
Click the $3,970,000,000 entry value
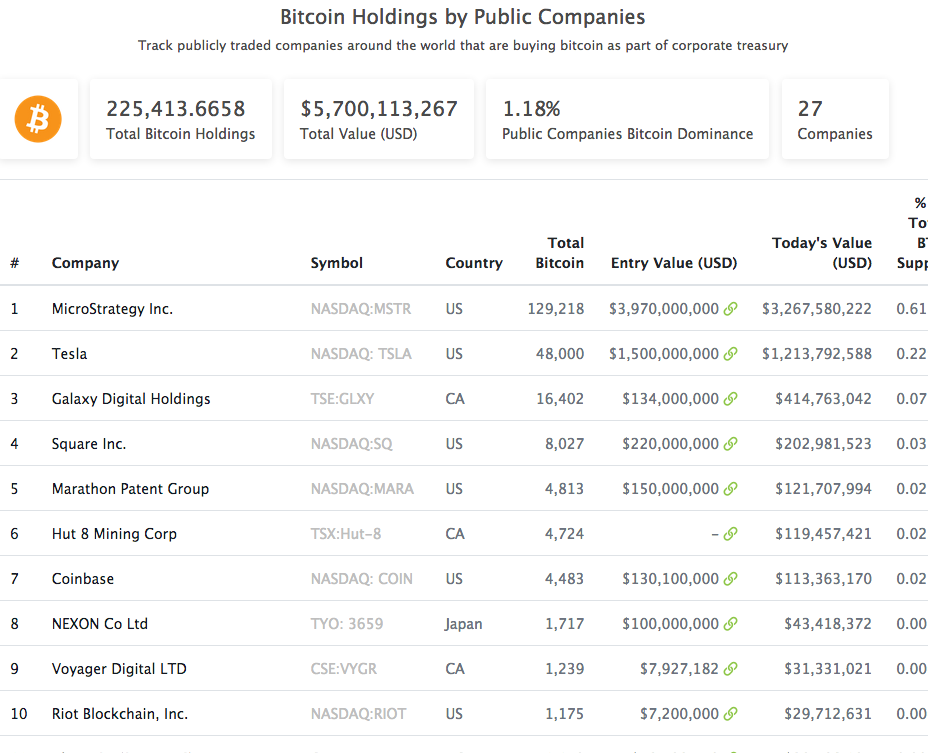(x=664, y=309)
